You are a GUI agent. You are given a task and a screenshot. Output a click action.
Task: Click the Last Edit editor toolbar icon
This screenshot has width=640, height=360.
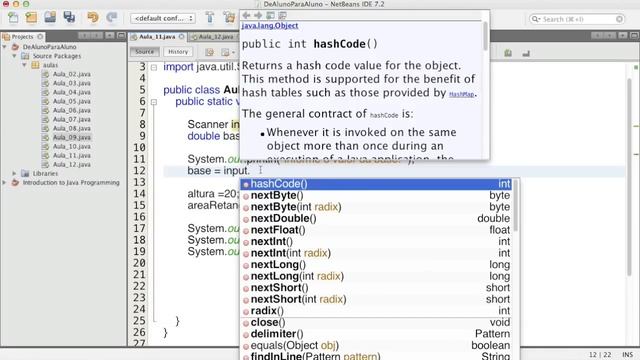pyautogui.click(x=209, y=52)
